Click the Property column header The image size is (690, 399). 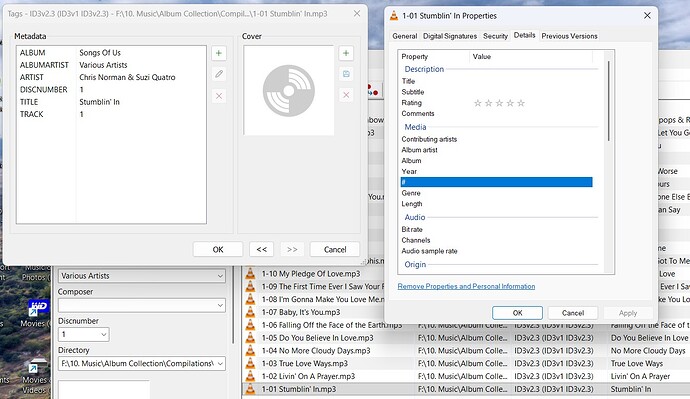coord(434,56)
